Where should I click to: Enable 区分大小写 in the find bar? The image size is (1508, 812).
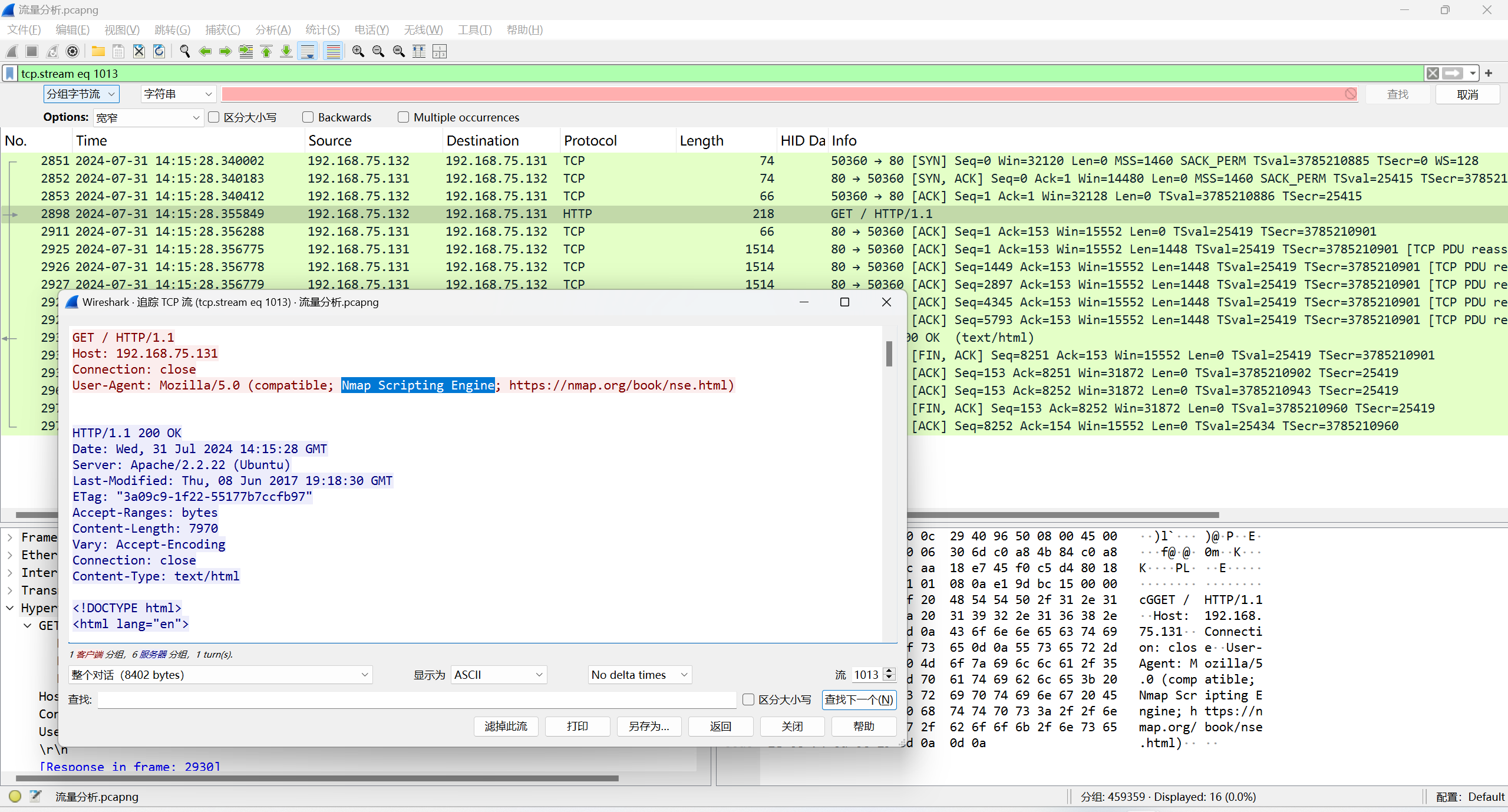(x=214, y=117)
